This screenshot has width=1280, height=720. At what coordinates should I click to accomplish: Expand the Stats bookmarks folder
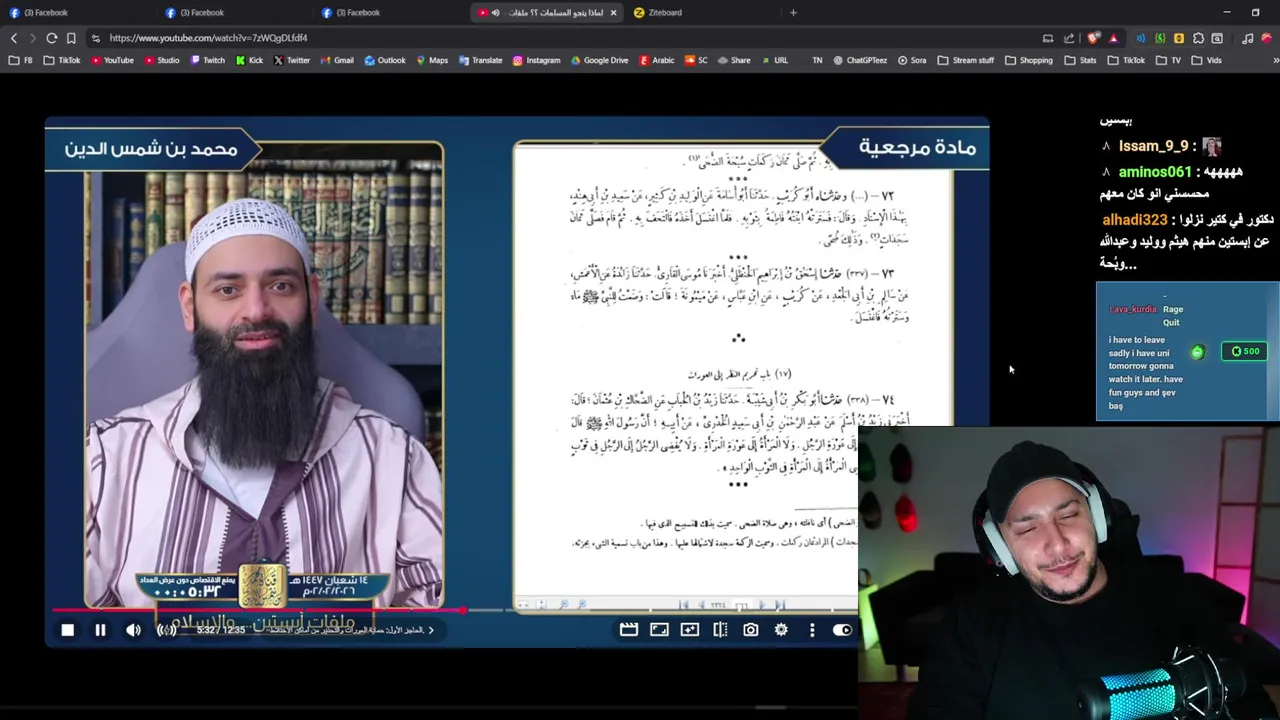(x=1080, y=60)
